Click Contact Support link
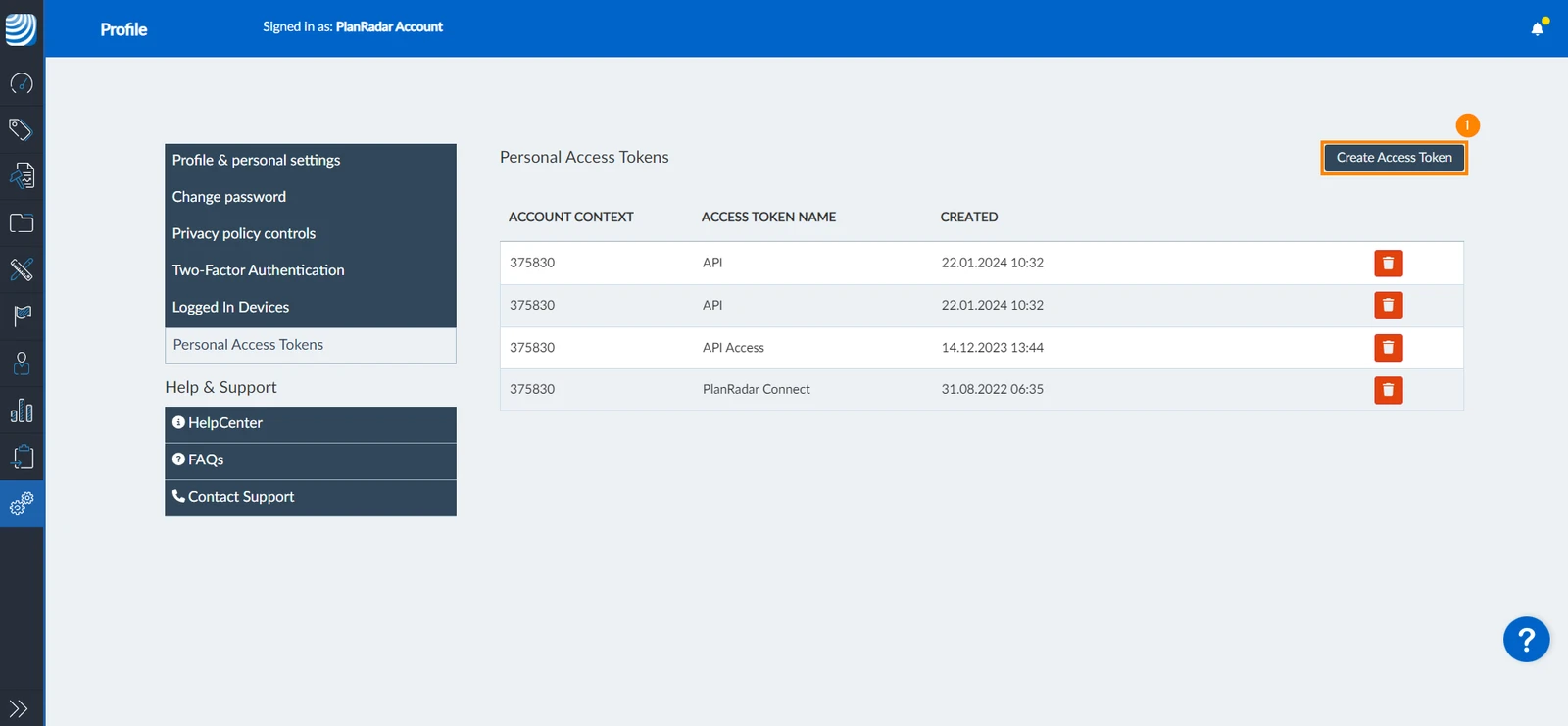The image size is (1568, 726). [311, 497]
